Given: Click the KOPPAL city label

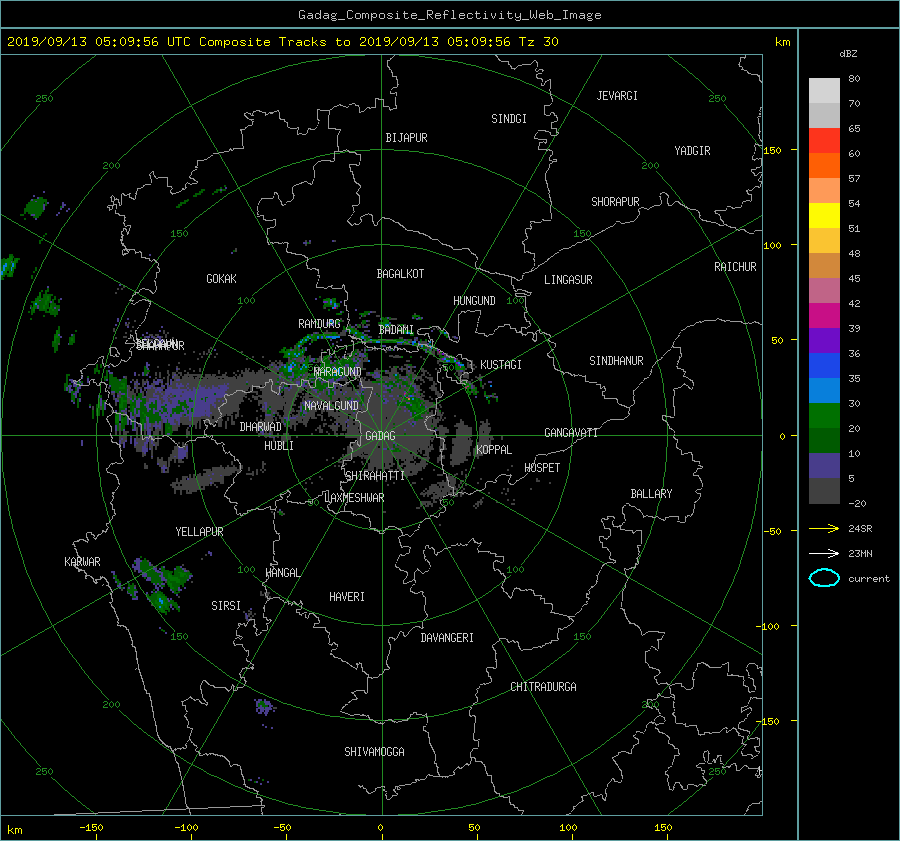Looking at the screenshot, I should tap(494, 449).
